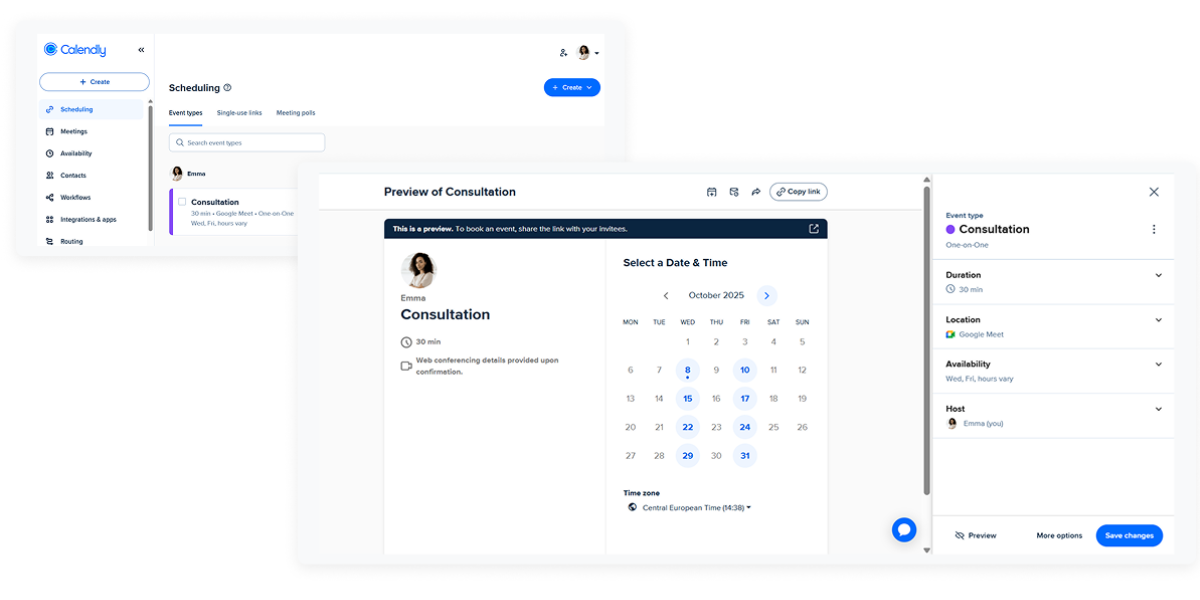
Task: Click Save changes
Action: [x=1129, y=535]
